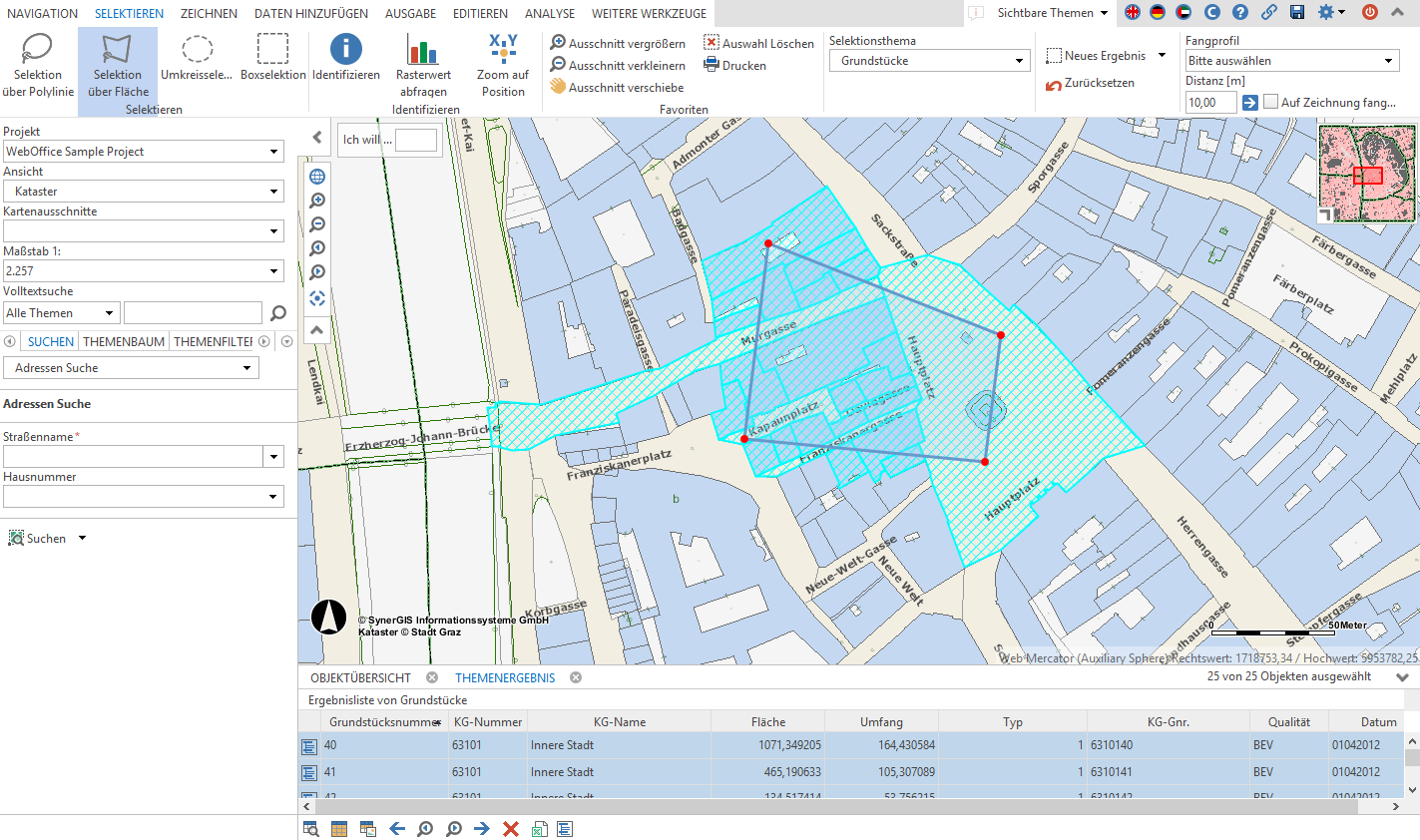The width and height of the screenshot is (1420, 840).
Task: Click the full extent globe icon
Action: pyautogui.click(x=317, y=176)
